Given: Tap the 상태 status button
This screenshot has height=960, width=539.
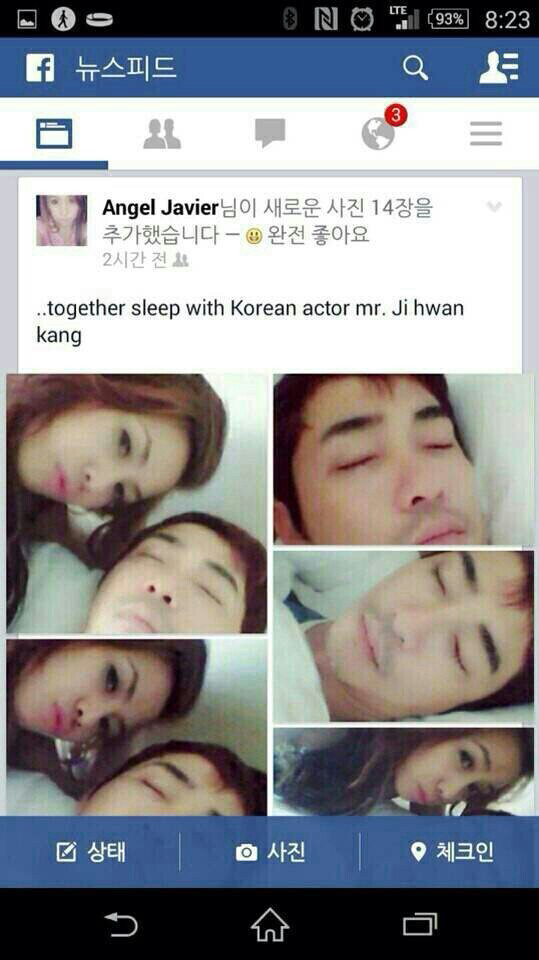Looking at the screenshot, I should coord(91,852).
